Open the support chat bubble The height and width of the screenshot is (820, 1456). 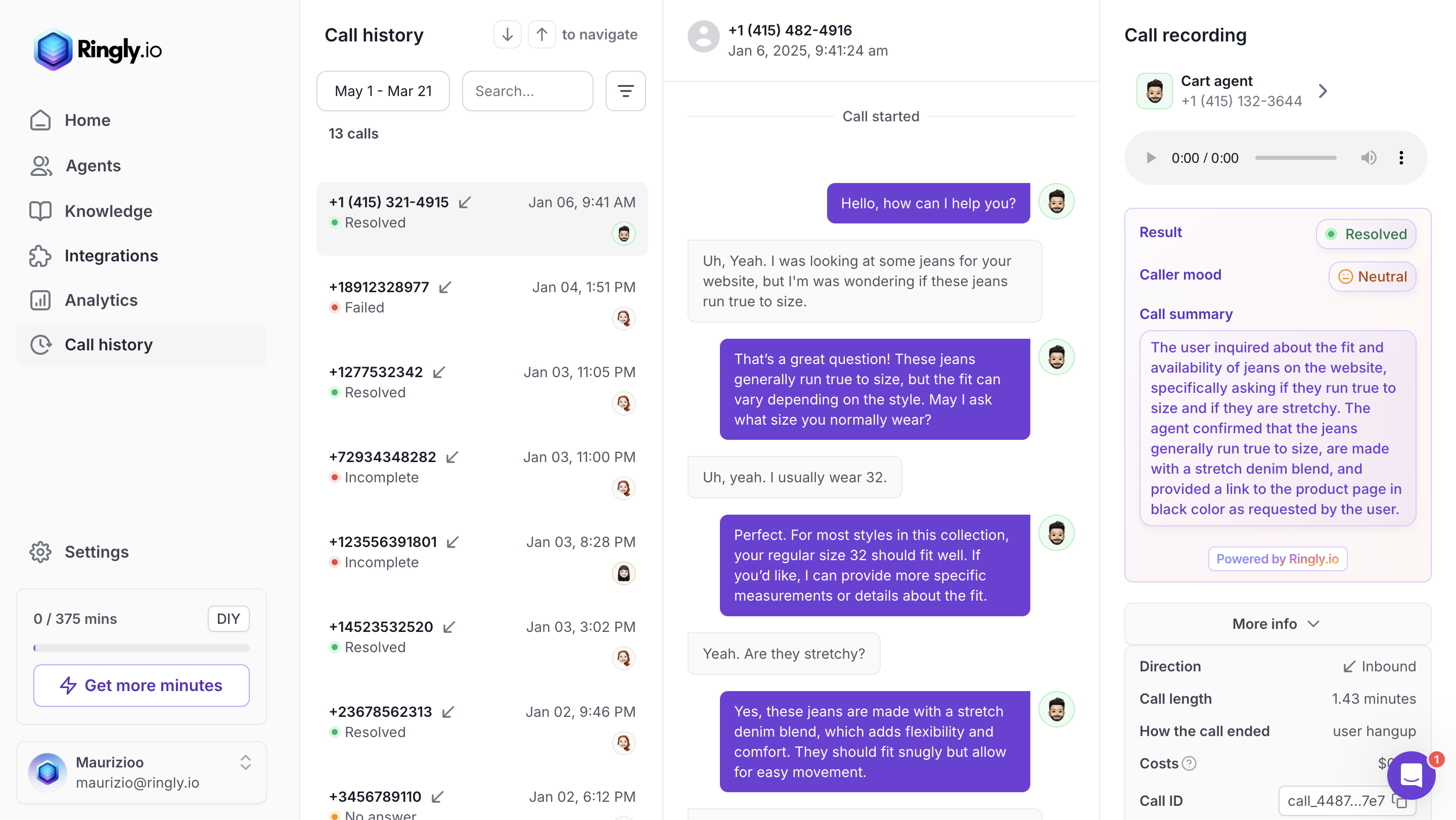[x=1411, y=776]
